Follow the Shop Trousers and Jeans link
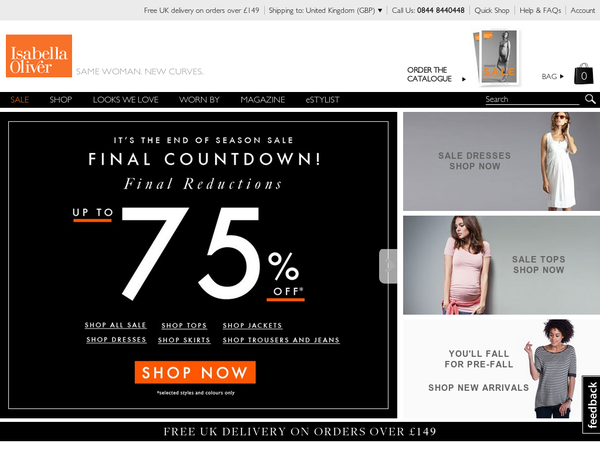The image size is (600, 450). pyautogui.click(x=281, y=340)
